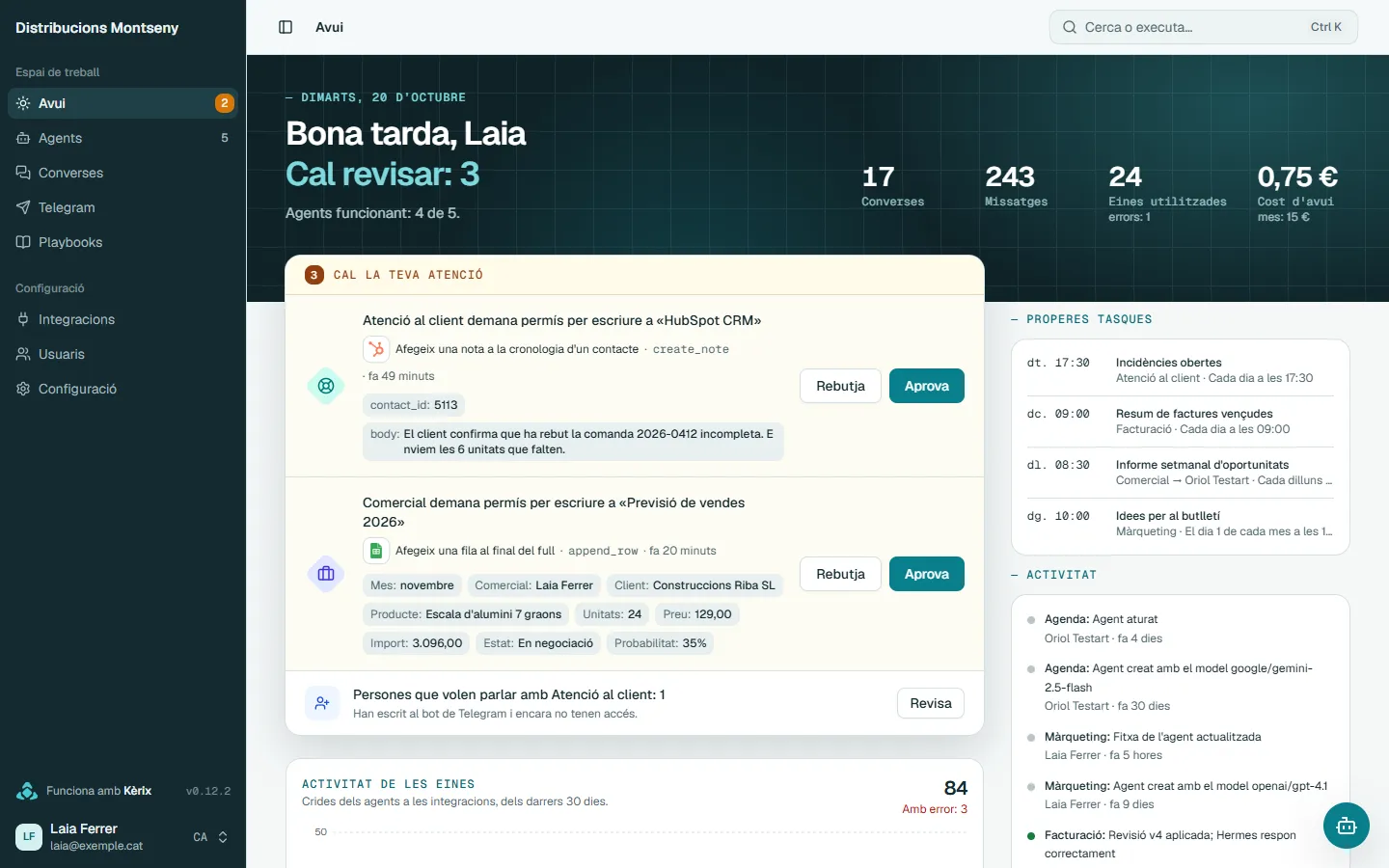Open Laia Ferrer account menu
This screenshot has height=868, width=1389.
tap(96, 836)
